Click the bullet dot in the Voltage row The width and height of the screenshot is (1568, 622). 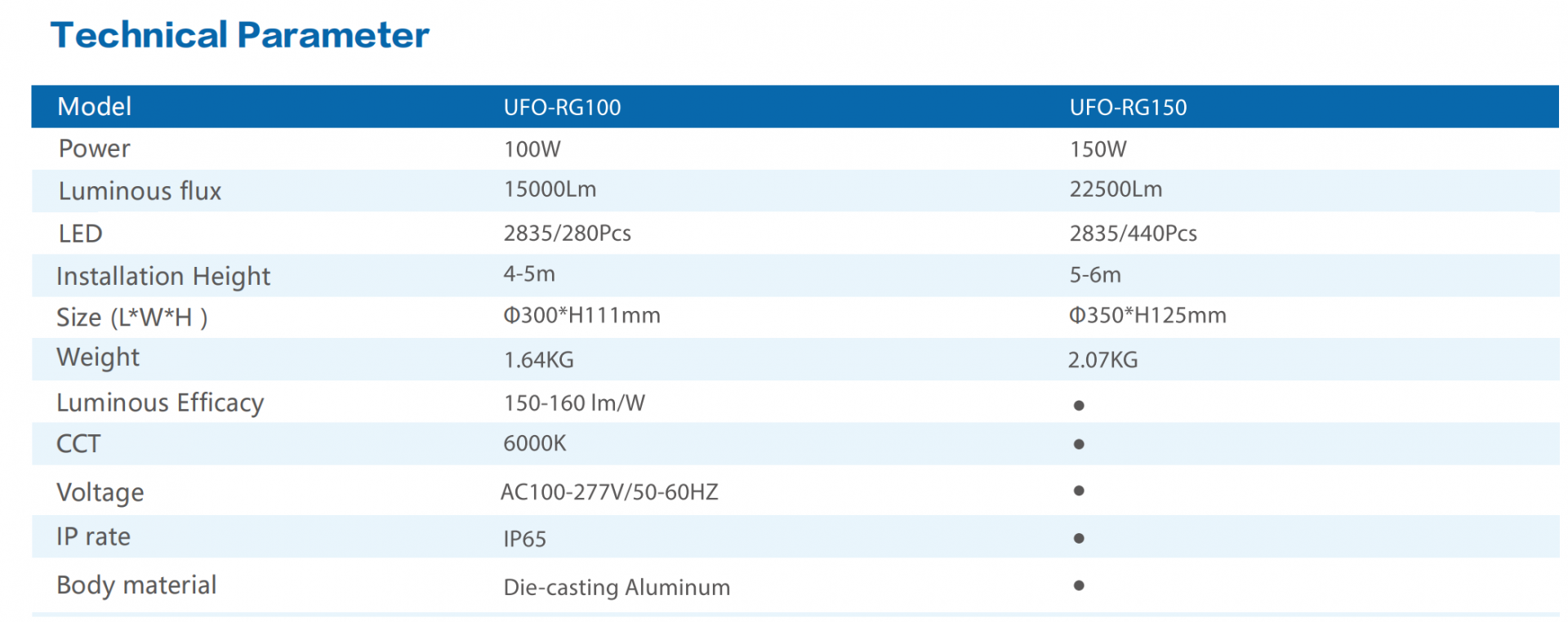(x=1079, y=491)
